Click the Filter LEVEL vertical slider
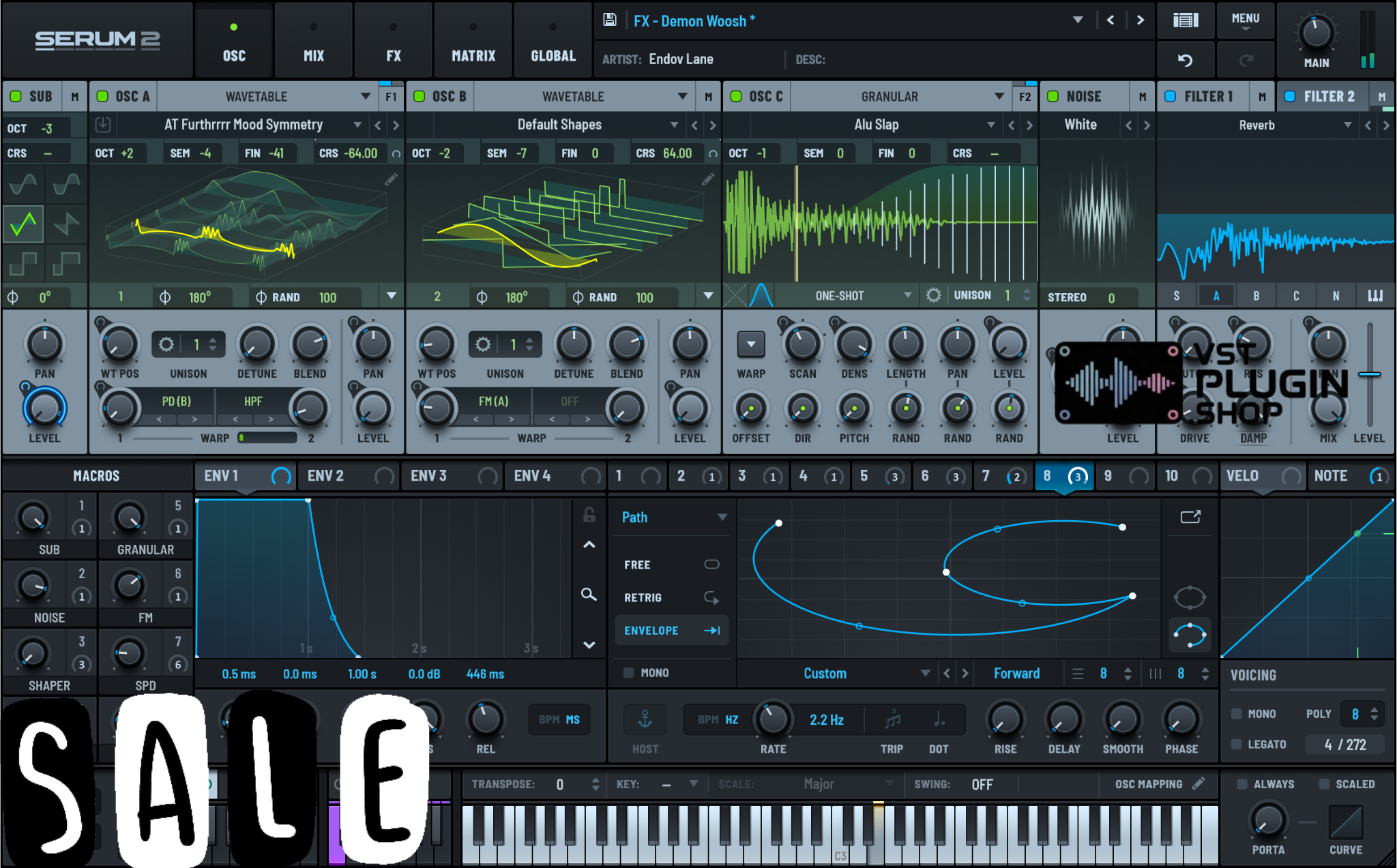The width and height of the screenshot is (1397, 868). (x=1369, y=374)
